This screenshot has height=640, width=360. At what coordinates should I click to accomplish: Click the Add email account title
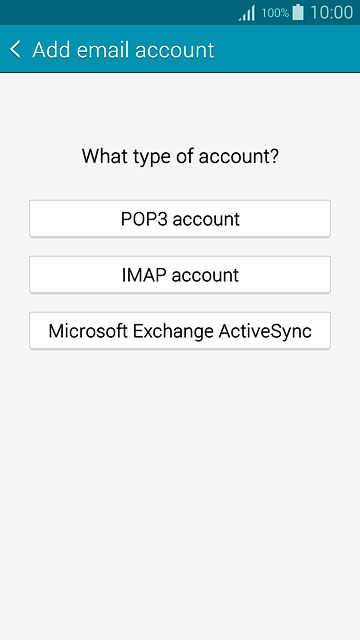coord(123,50)
